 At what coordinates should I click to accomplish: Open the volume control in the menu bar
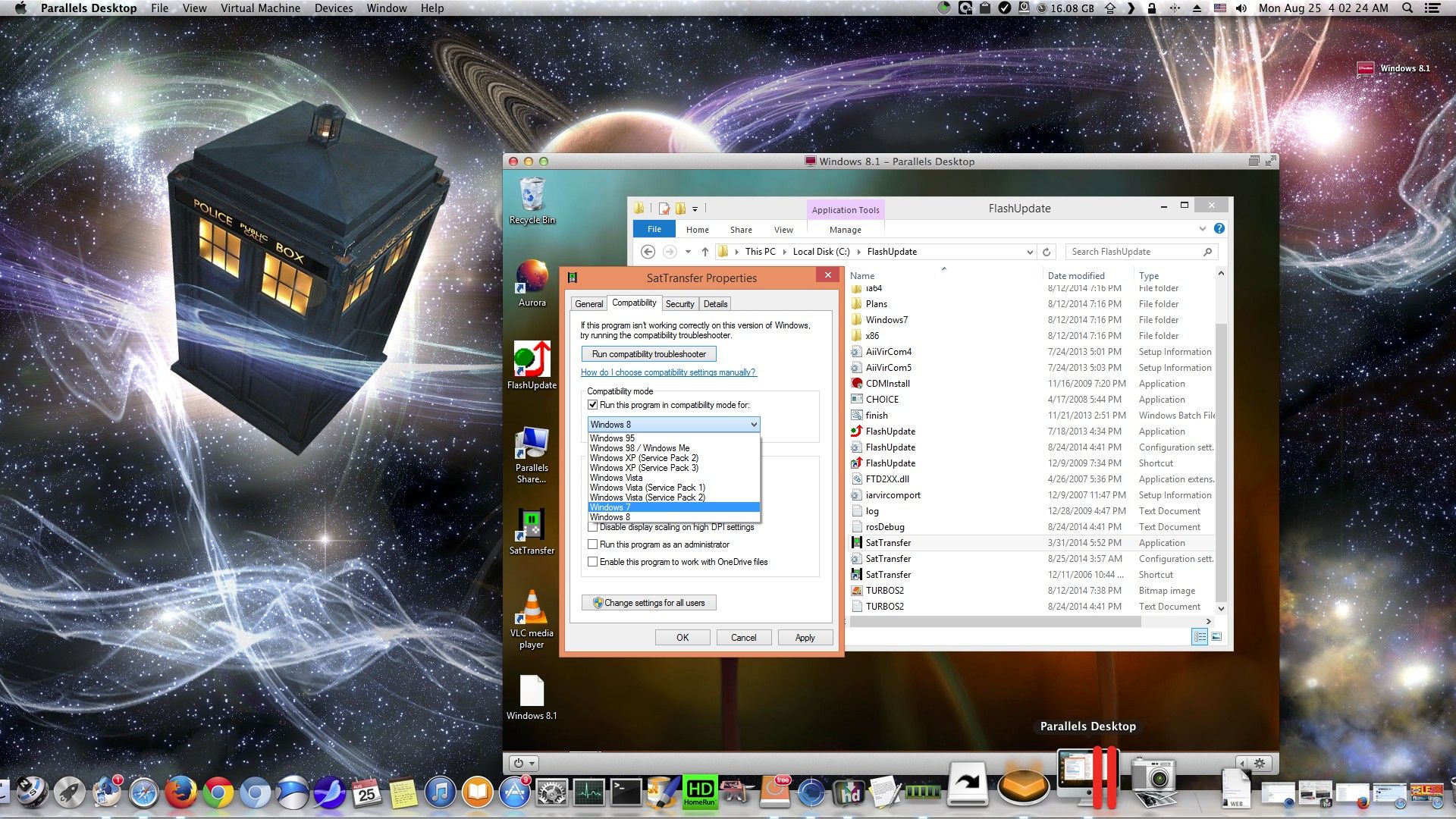(1241, 8)
